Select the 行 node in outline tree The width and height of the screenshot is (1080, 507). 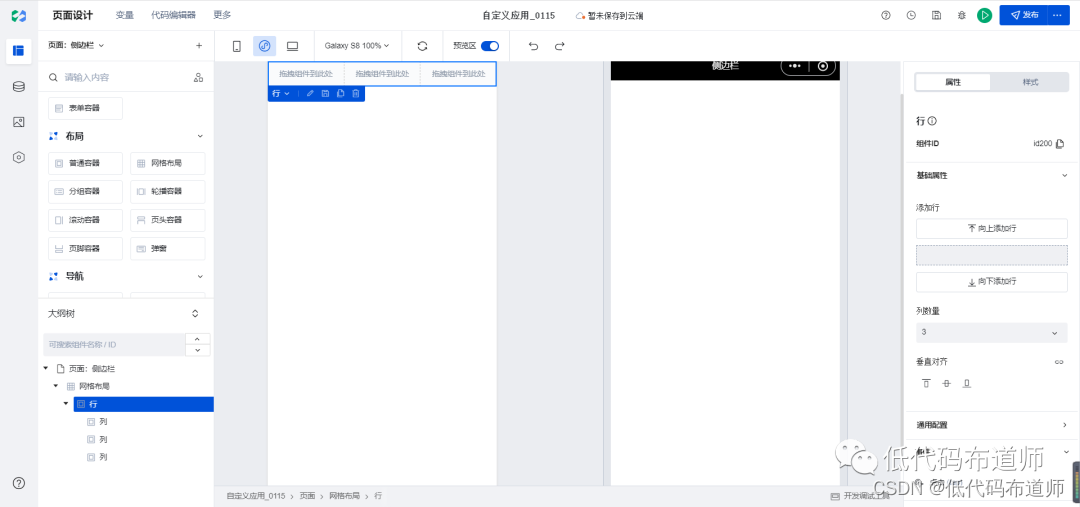pyautogui.click(x=143, y=404)
